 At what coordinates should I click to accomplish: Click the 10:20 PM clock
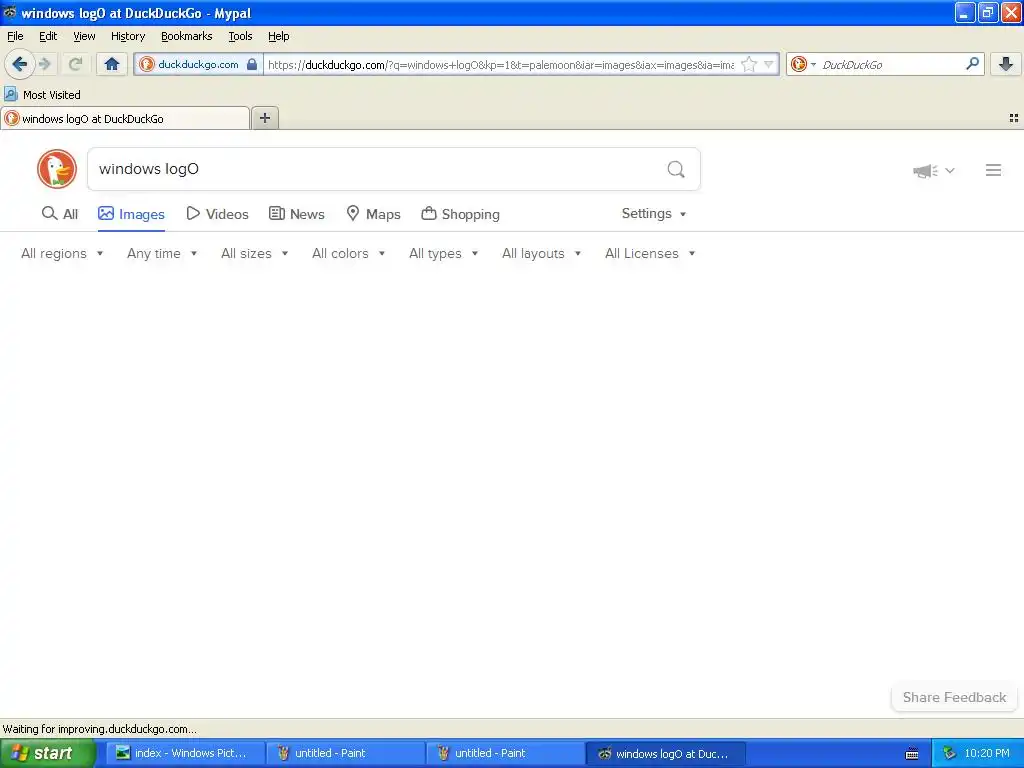coord(987,753)
